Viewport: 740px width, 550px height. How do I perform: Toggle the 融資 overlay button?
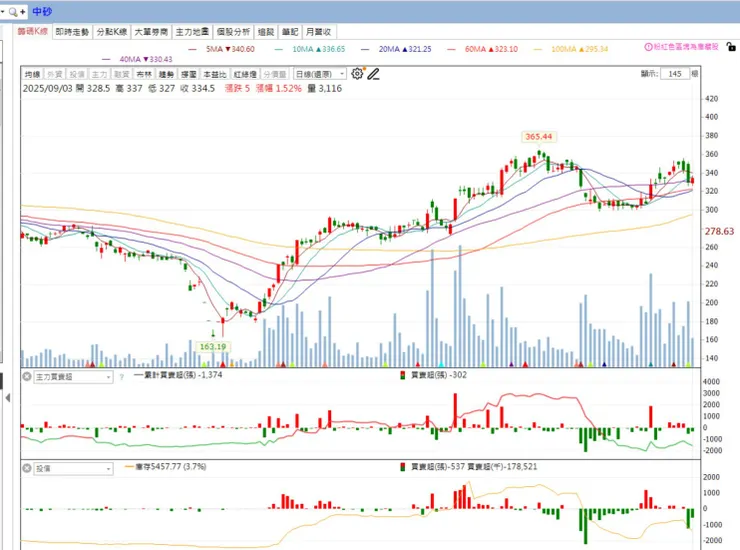121,74
